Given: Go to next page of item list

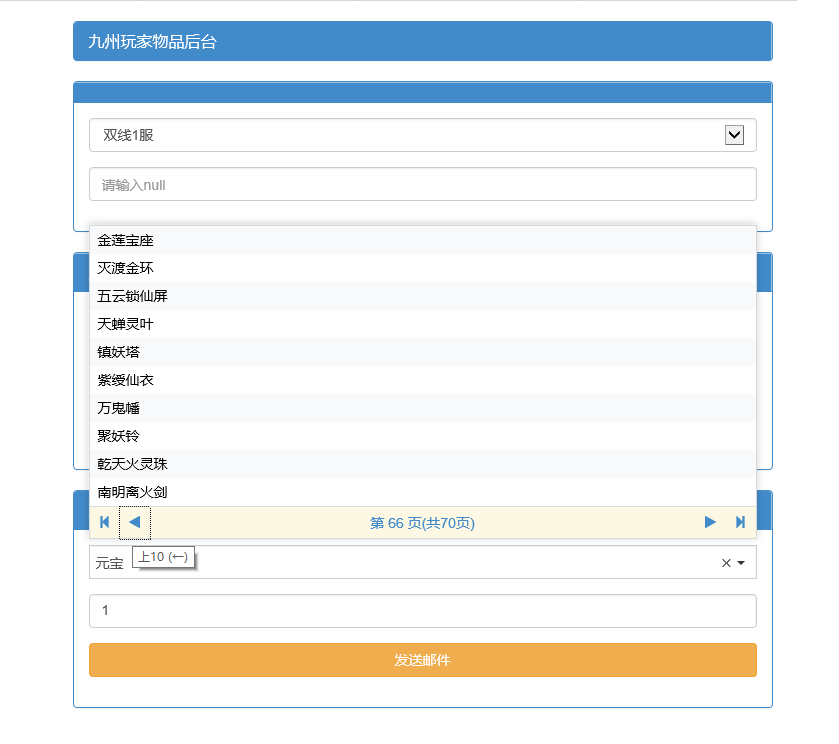Looking at the screenshot, I should 710,522.
